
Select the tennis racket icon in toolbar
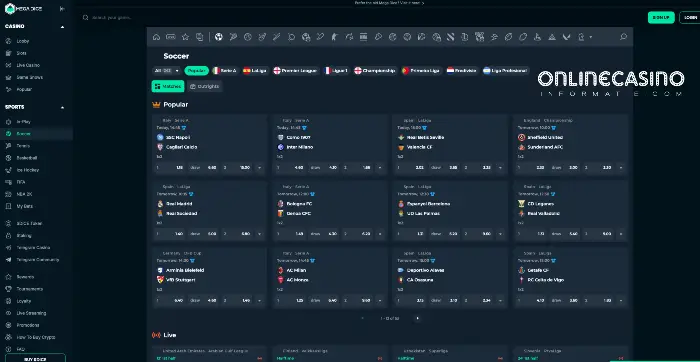233,37
